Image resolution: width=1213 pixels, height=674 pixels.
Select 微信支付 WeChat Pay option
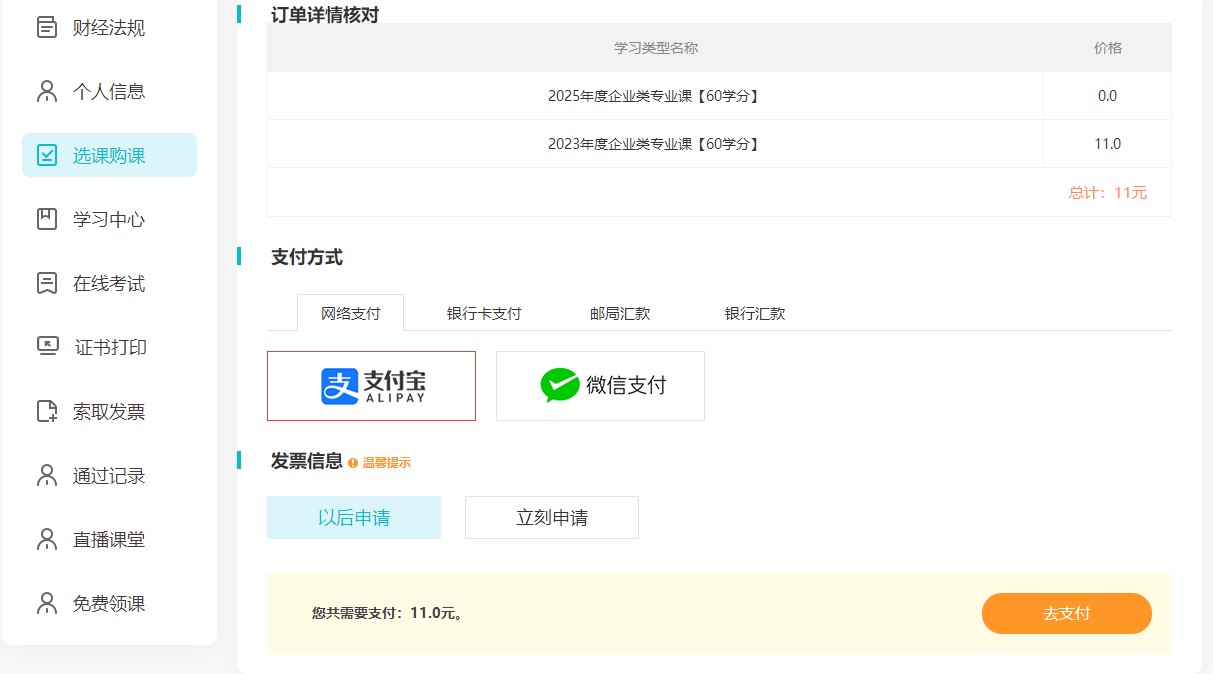pyautogui.click(x=600, y=386)
